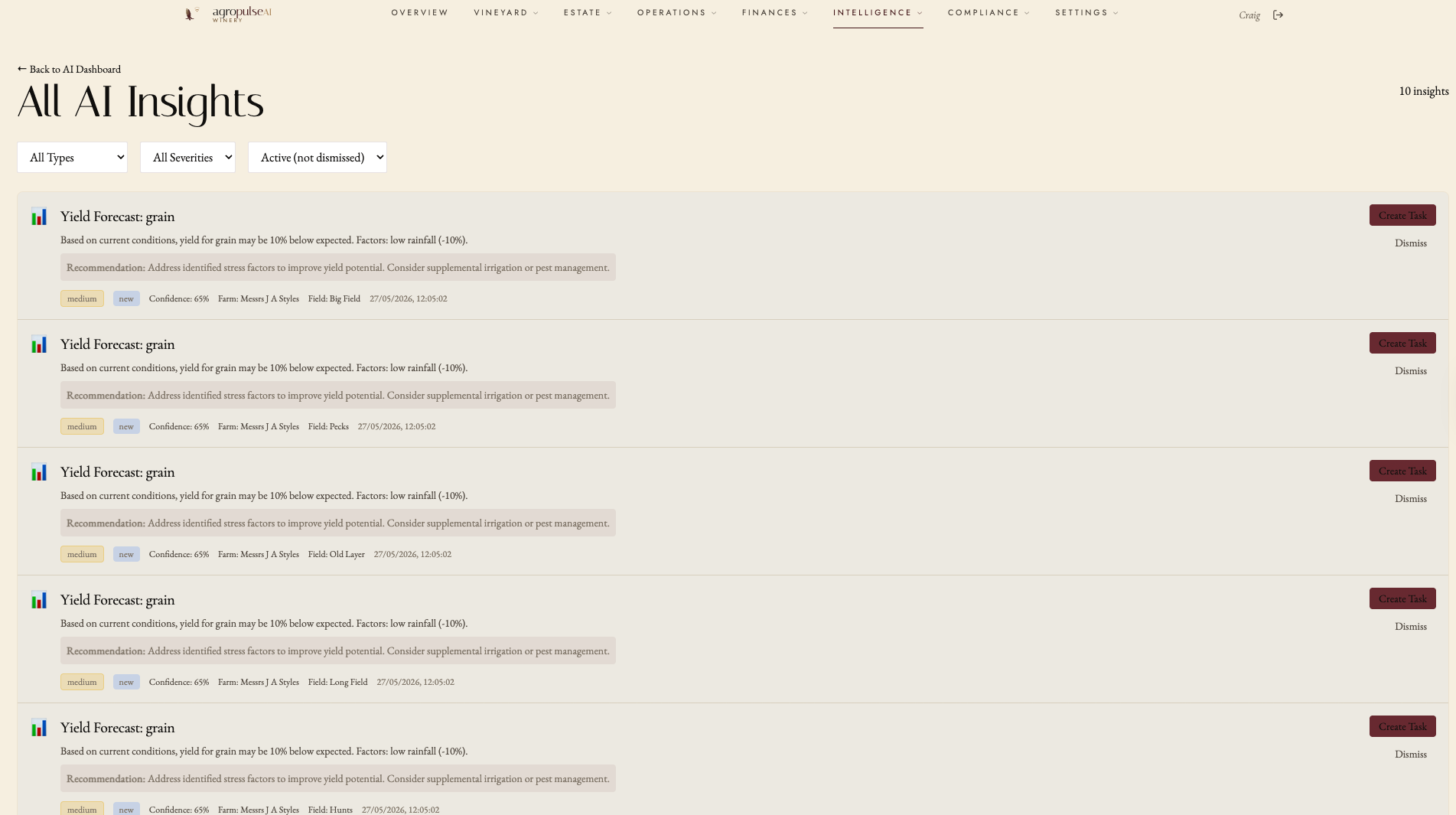Open the Finances menu
The height and width of the screenshot is (815, 1456).
[774, 13]
